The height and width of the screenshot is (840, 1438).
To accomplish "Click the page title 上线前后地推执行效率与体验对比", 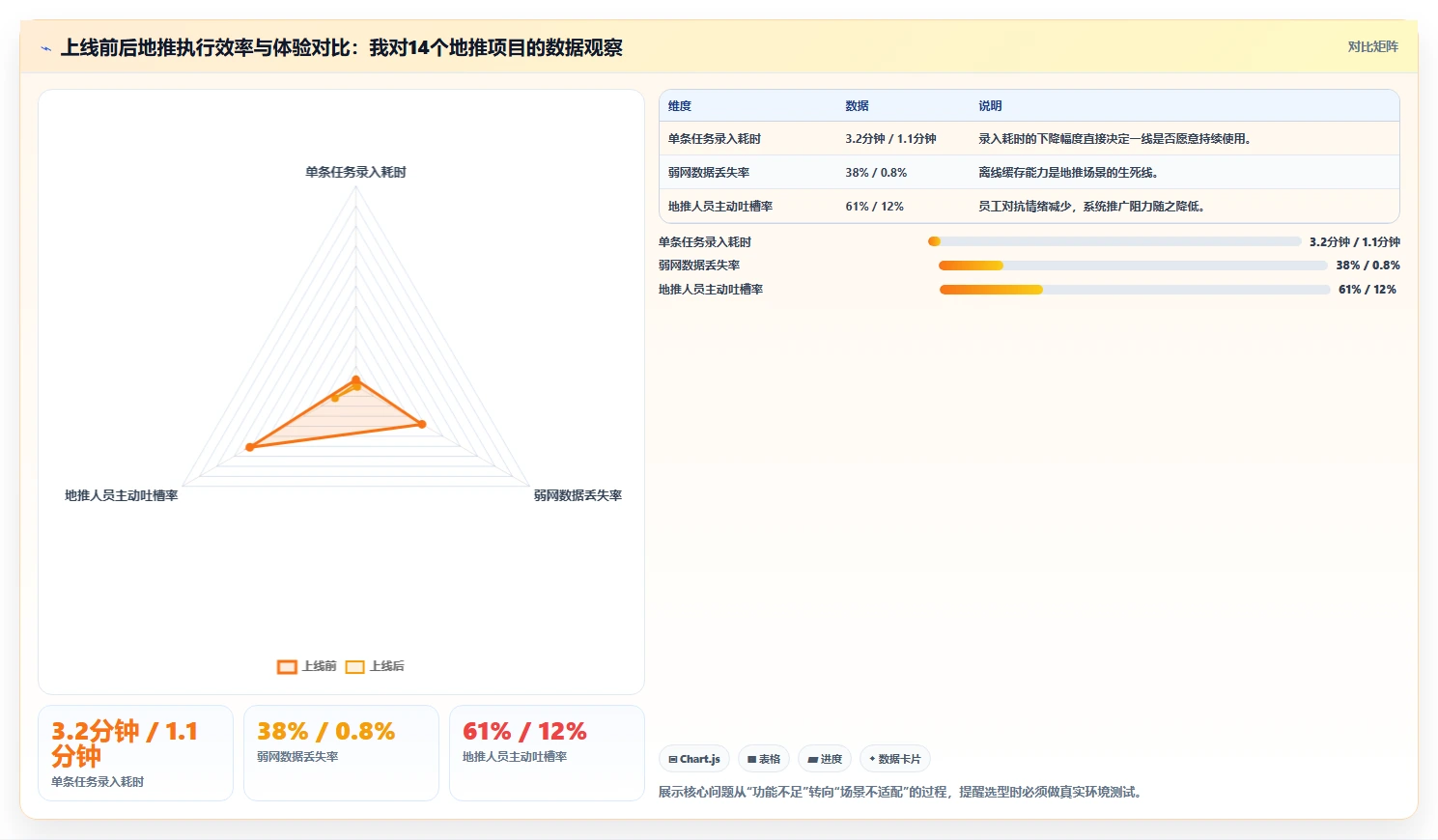I will click(342, 47).
